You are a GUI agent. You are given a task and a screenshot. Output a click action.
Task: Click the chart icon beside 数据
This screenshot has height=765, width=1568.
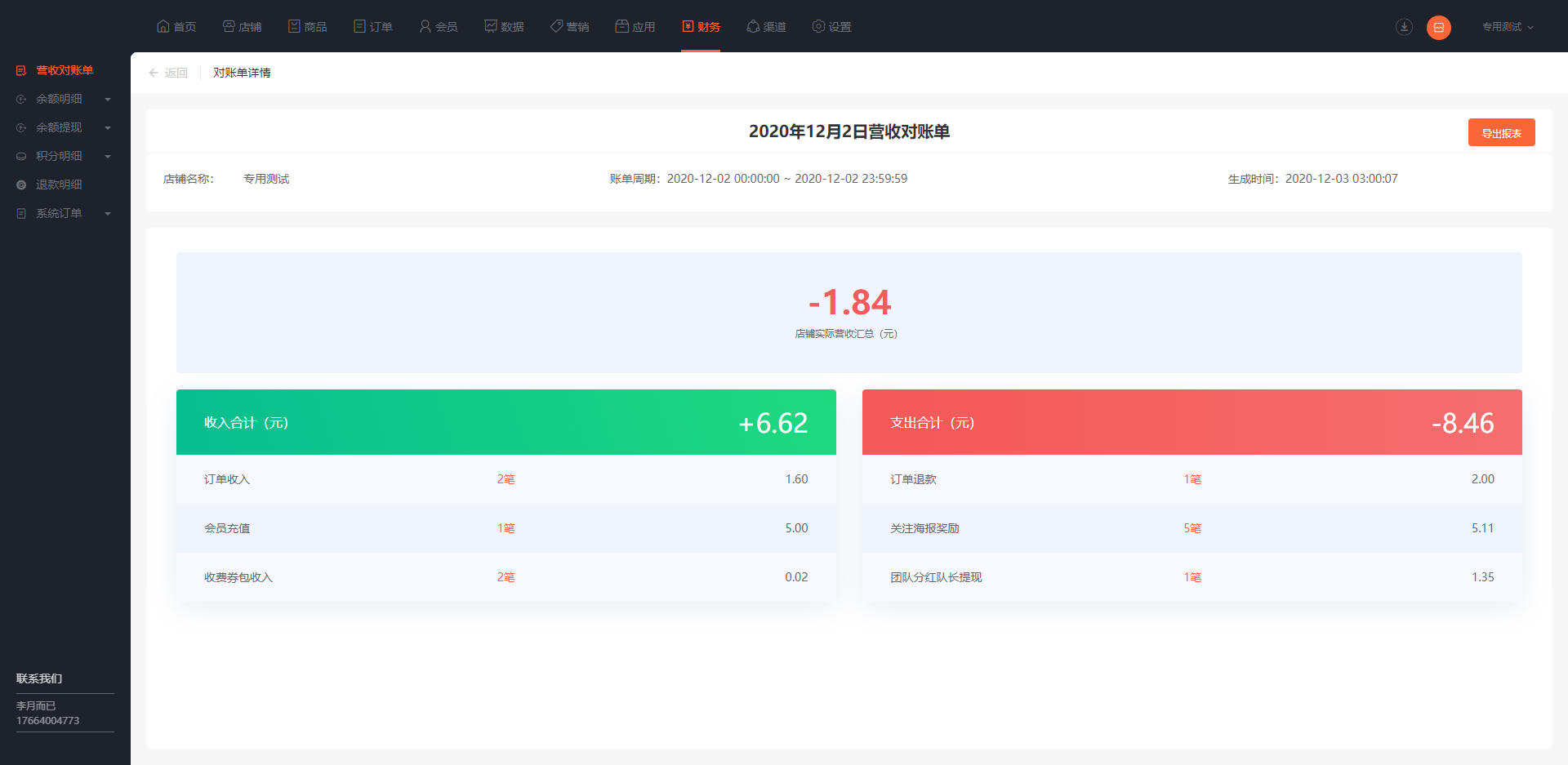pos(491,26)
